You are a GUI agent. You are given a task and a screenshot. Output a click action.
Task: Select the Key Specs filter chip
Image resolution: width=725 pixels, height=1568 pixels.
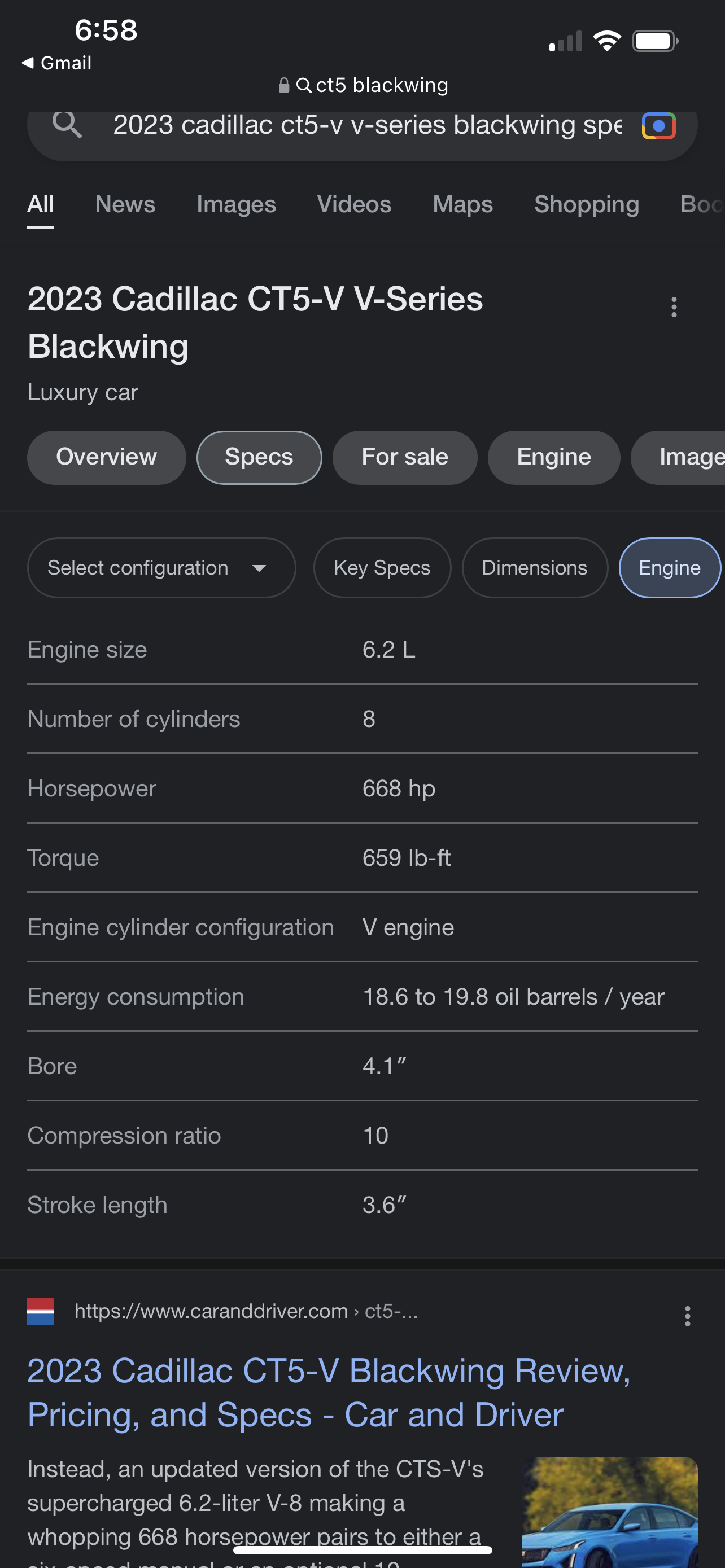pyautogui.click(x=382, y=568)
